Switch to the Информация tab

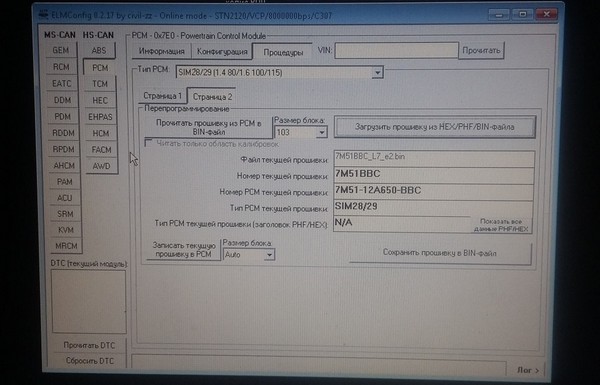click(161, 51)
